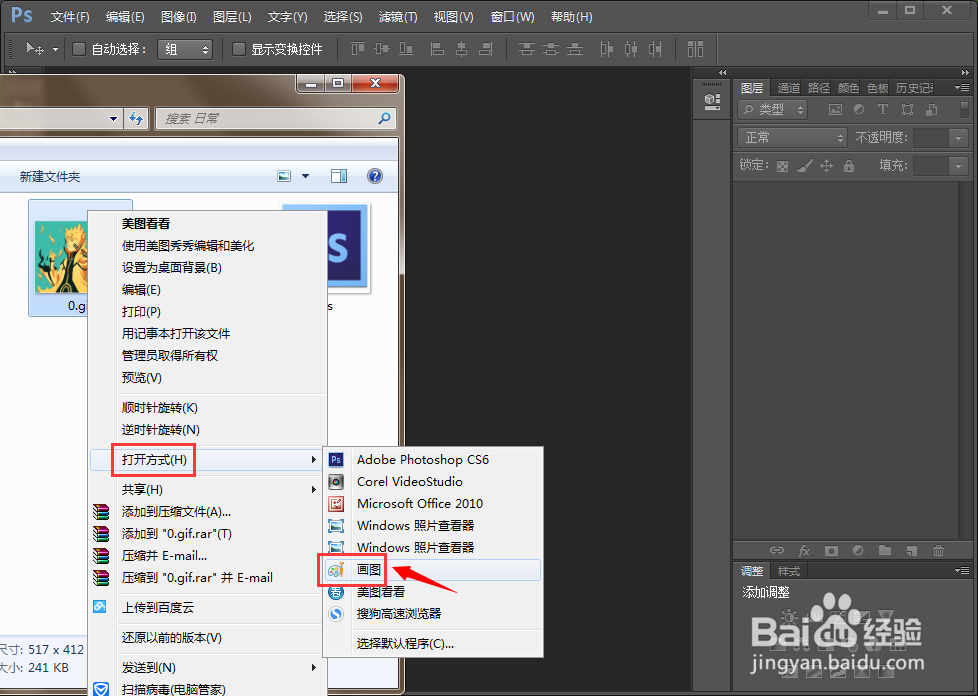The image size is (978, 696).
Task: Open Explorer address bar history dropdown
Action: (x=113, y=118)
